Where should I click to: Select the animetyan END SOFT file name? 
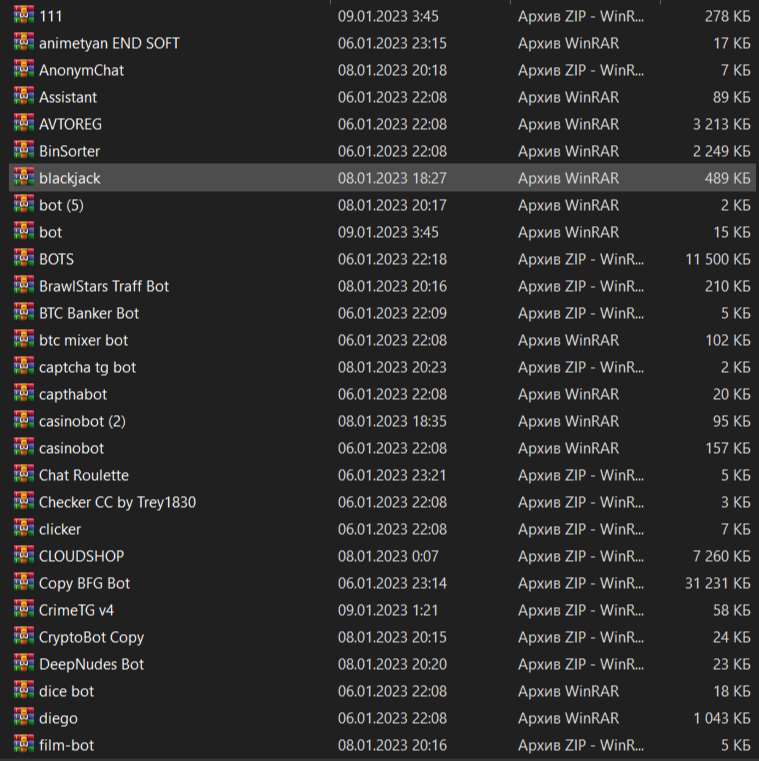pyautogui.click(x=109, y=43)
